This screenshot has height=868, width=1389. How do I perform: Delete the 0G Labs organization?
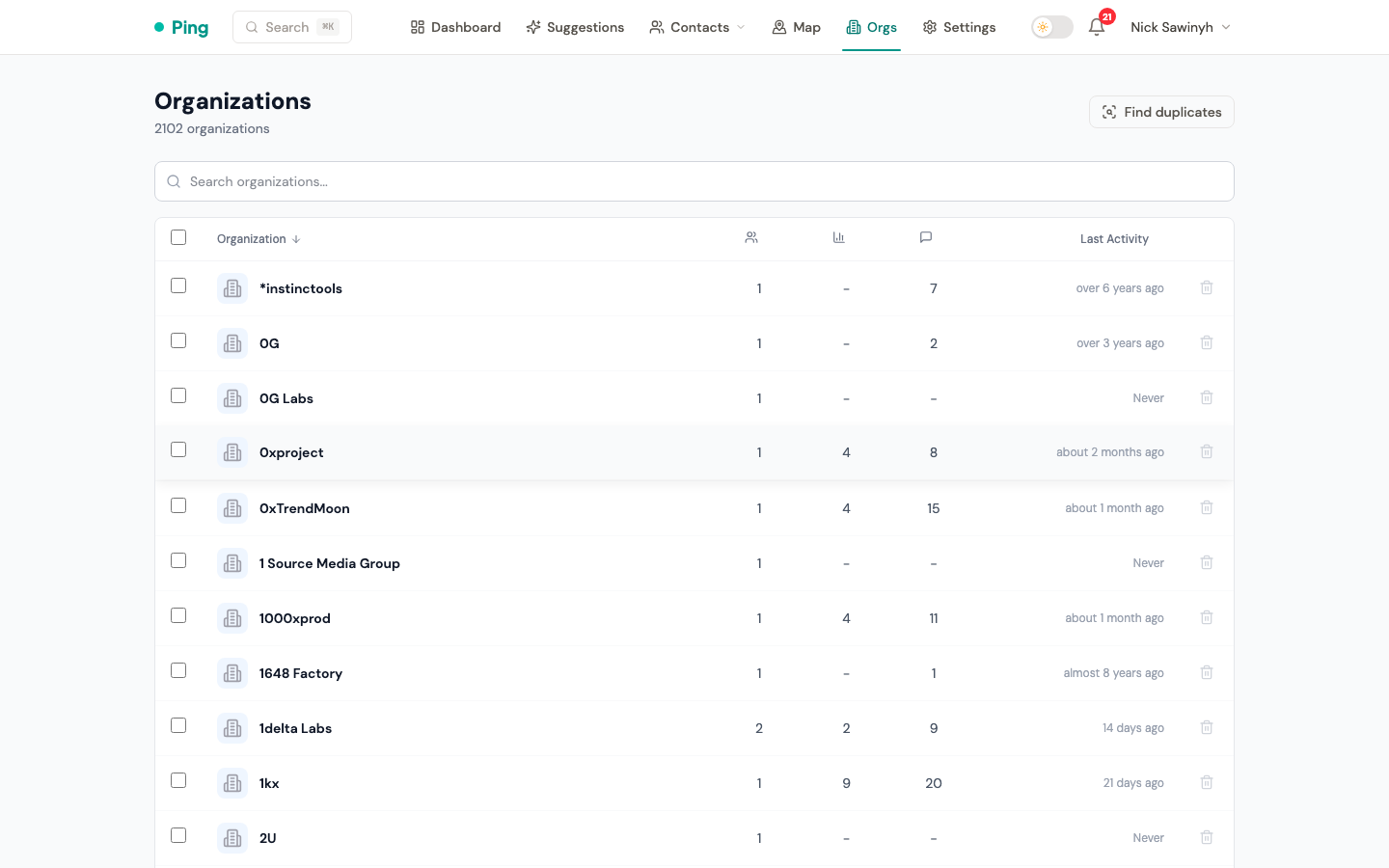pyautogui.click(x=1207, y=397)
